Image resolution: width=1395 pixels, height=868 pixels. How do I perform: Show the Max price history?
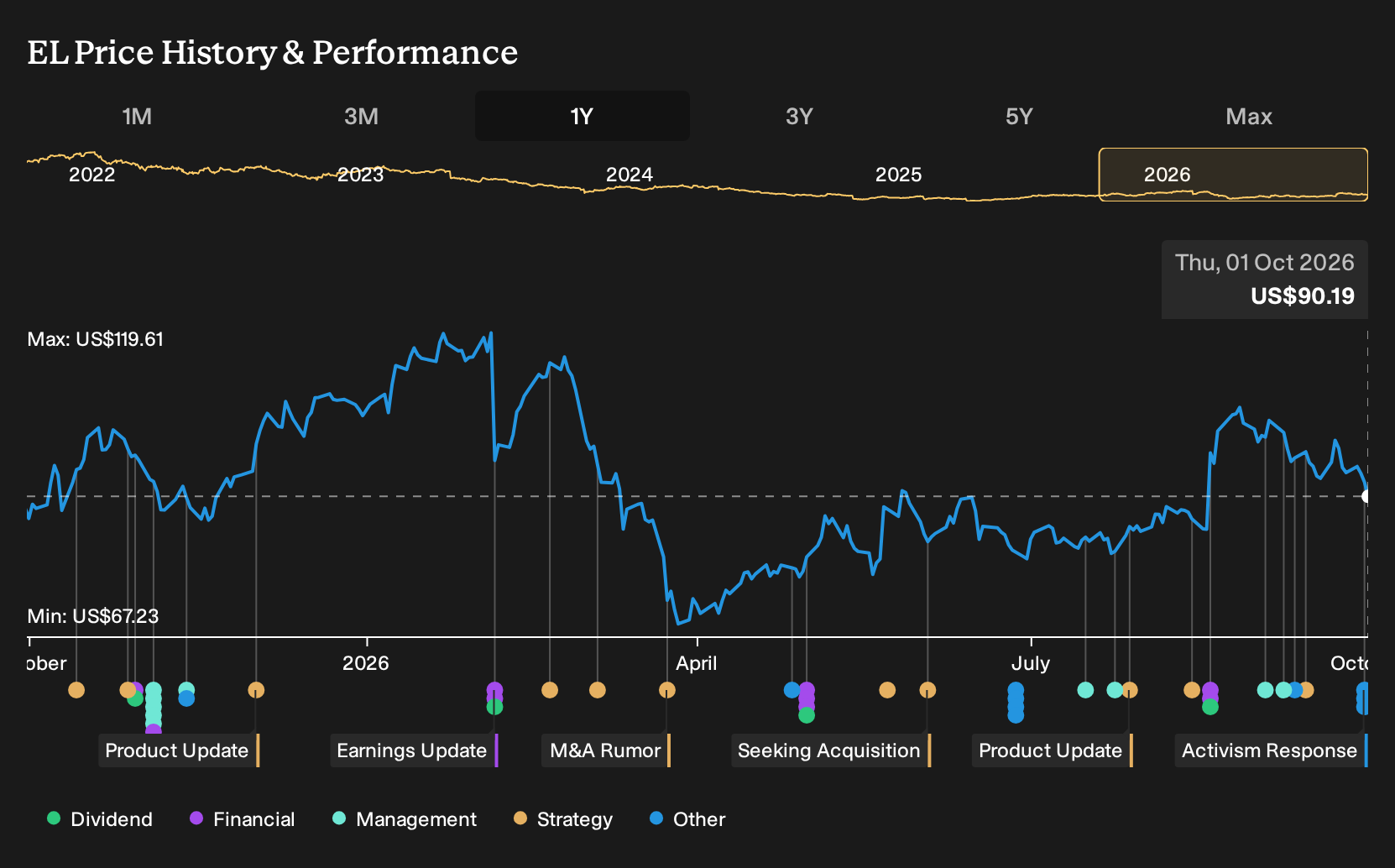click(x=1249, y=116)
